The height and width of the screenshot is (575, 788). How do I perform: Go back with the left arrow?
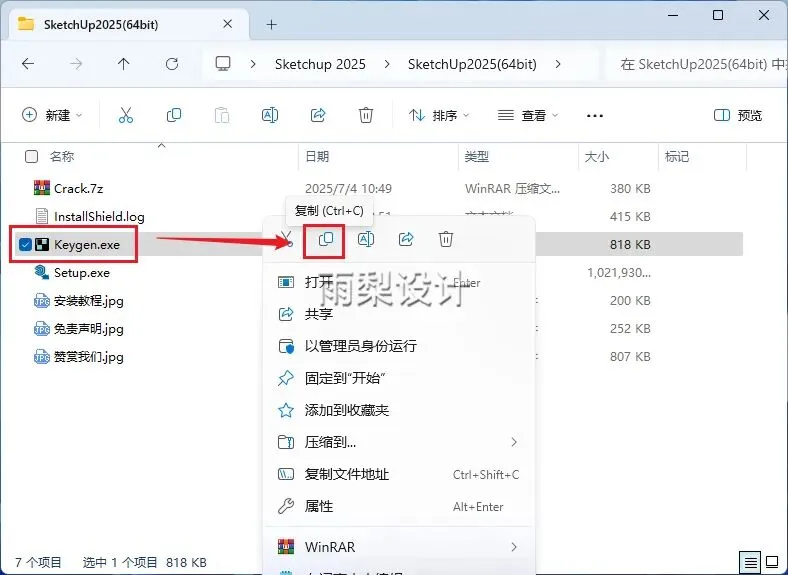pos(28,64)
